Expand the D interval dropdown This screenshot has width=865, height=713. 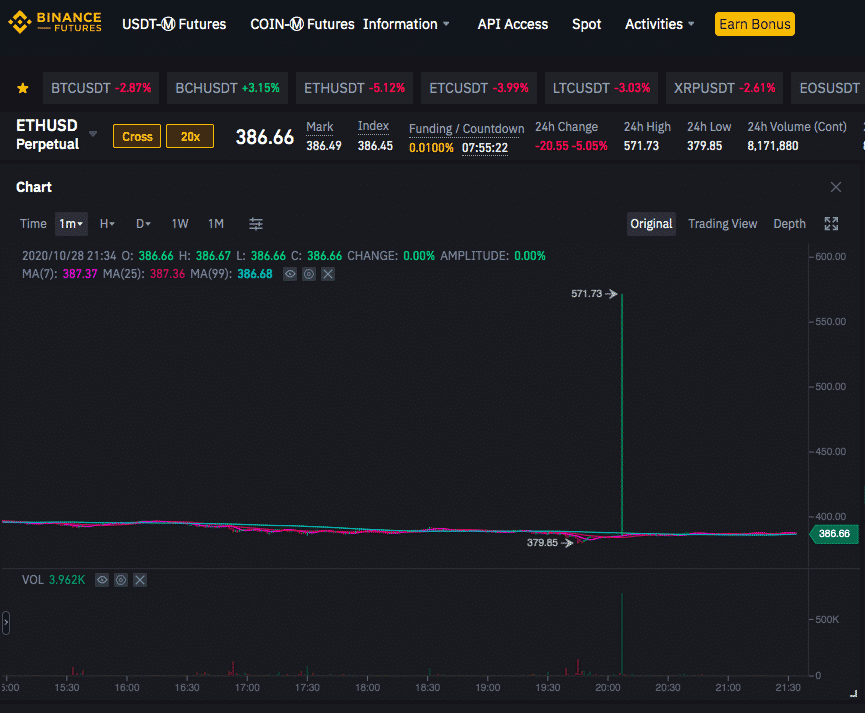(x=143, y=224)
